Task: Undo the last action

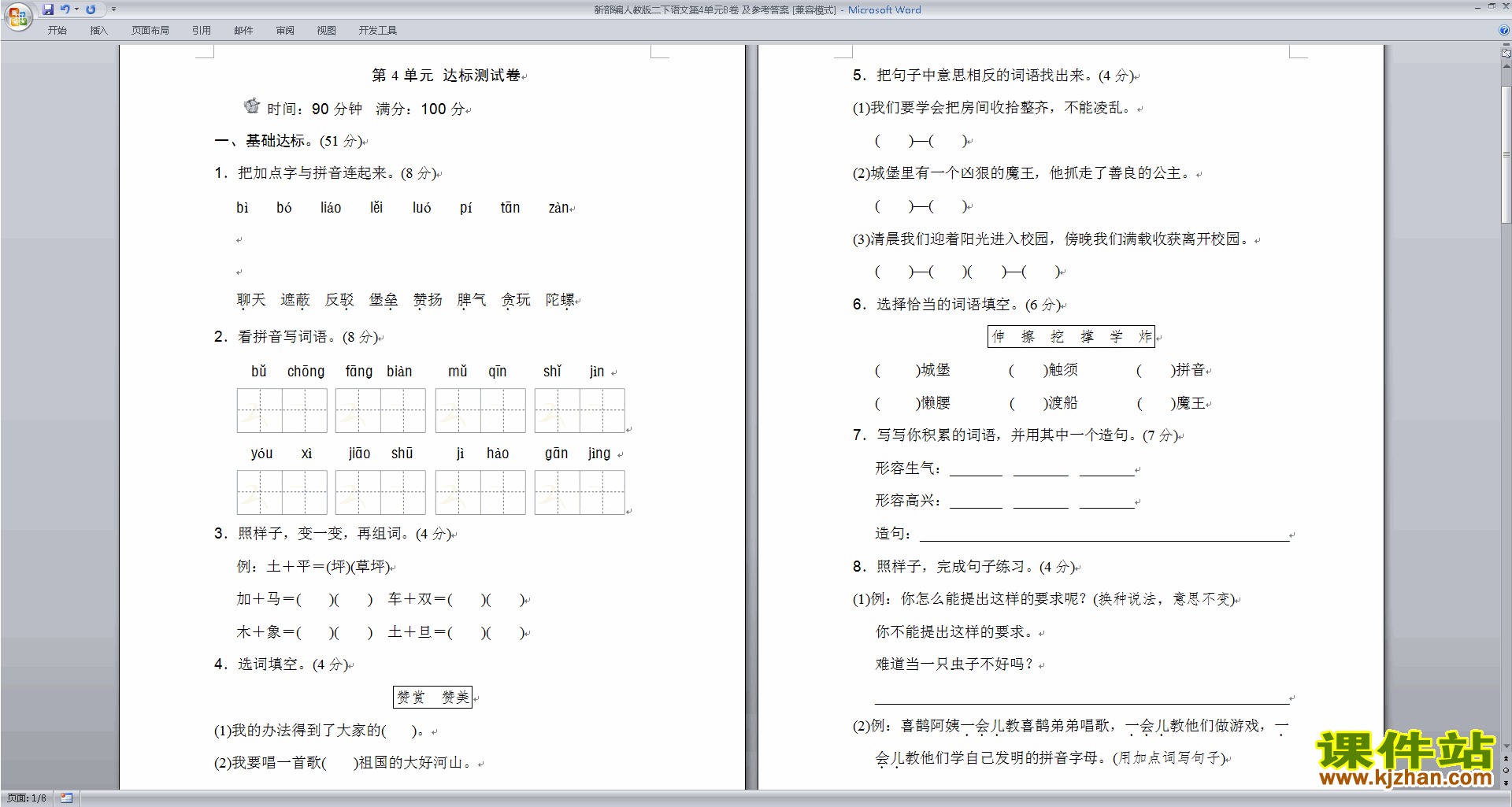Action: (65, 9)
